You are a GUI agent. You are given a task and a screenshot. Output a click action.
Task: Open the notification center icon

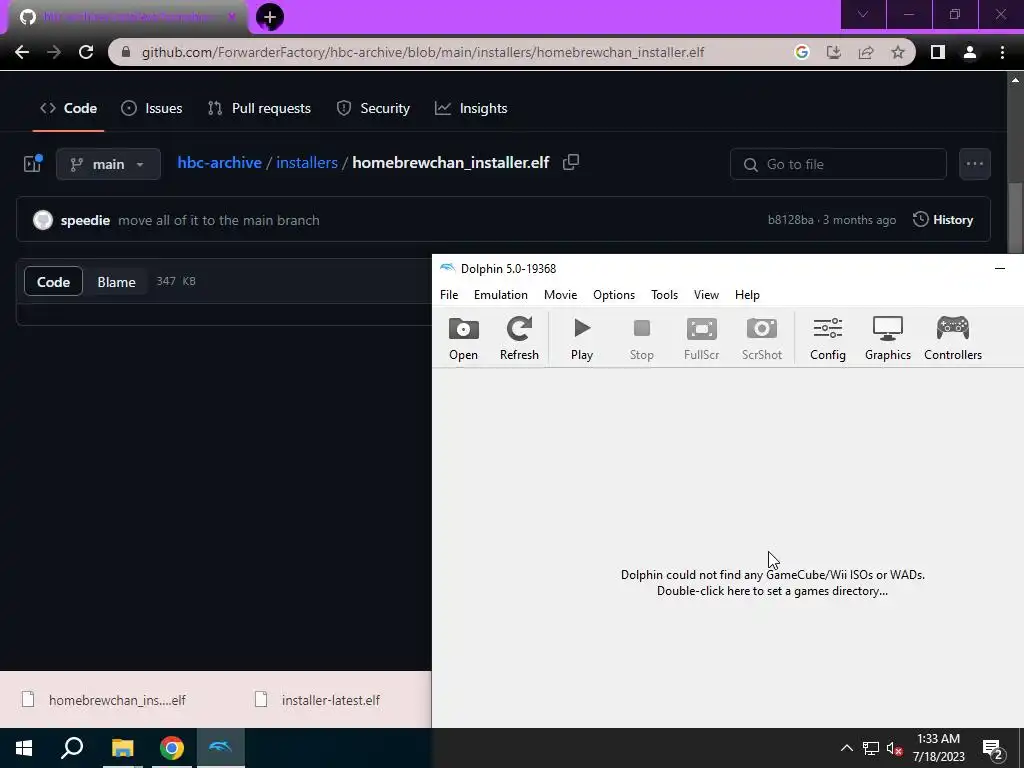pyautogui.click(x=993, y=749)
